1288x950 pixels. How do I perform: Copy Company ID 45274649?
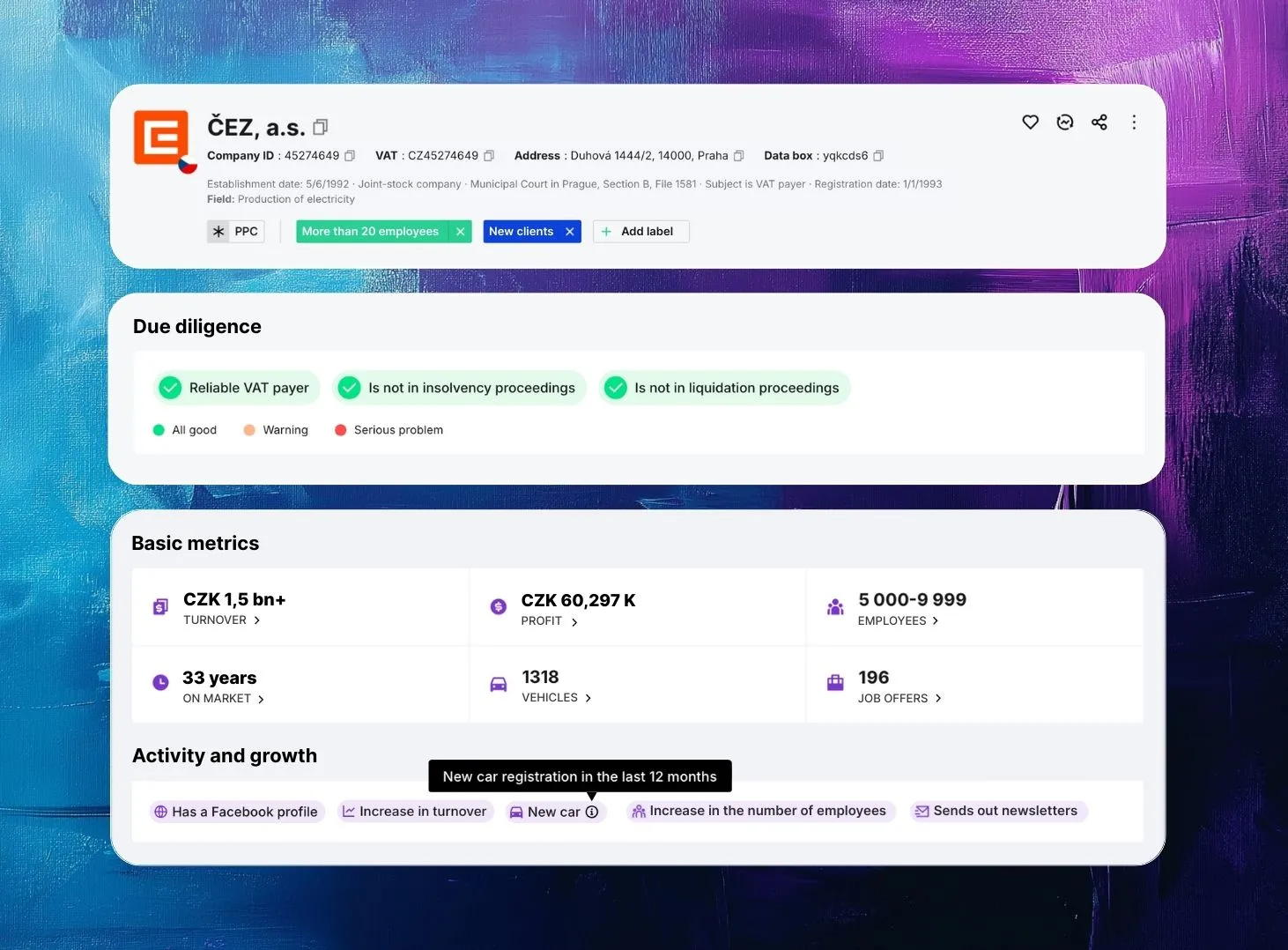point(350,156)
